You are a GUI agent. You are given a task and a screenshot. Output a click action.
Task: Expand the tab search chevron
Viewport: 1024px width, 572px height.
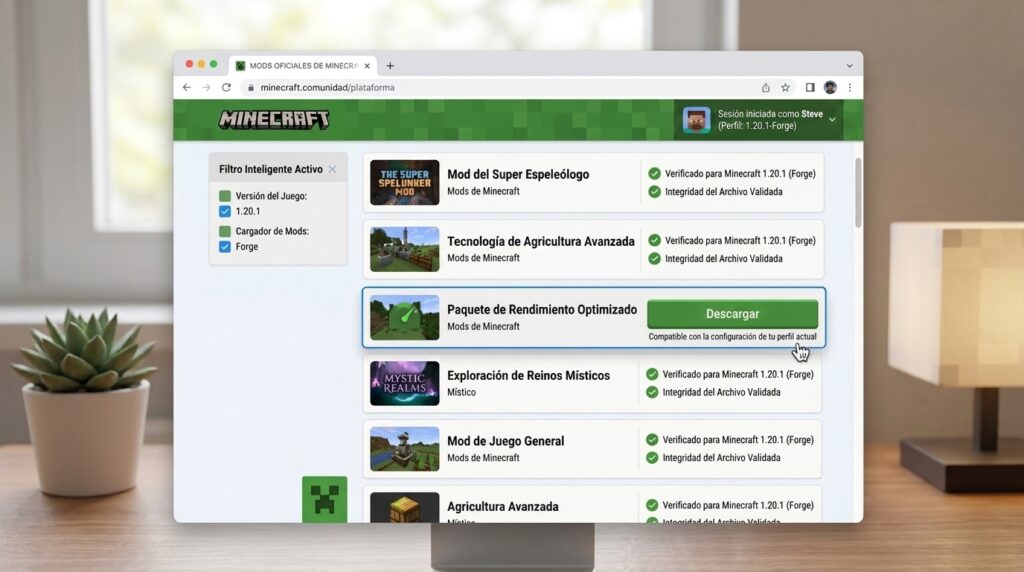point(849,66)
